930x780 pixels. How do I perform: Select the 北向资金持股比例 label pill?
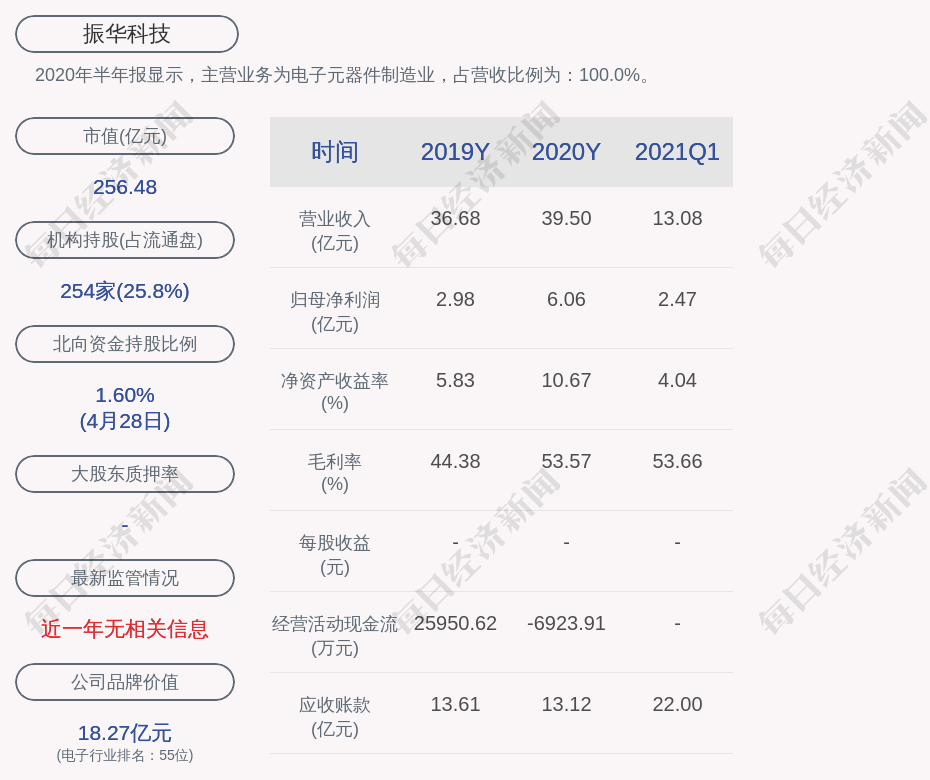125,343
